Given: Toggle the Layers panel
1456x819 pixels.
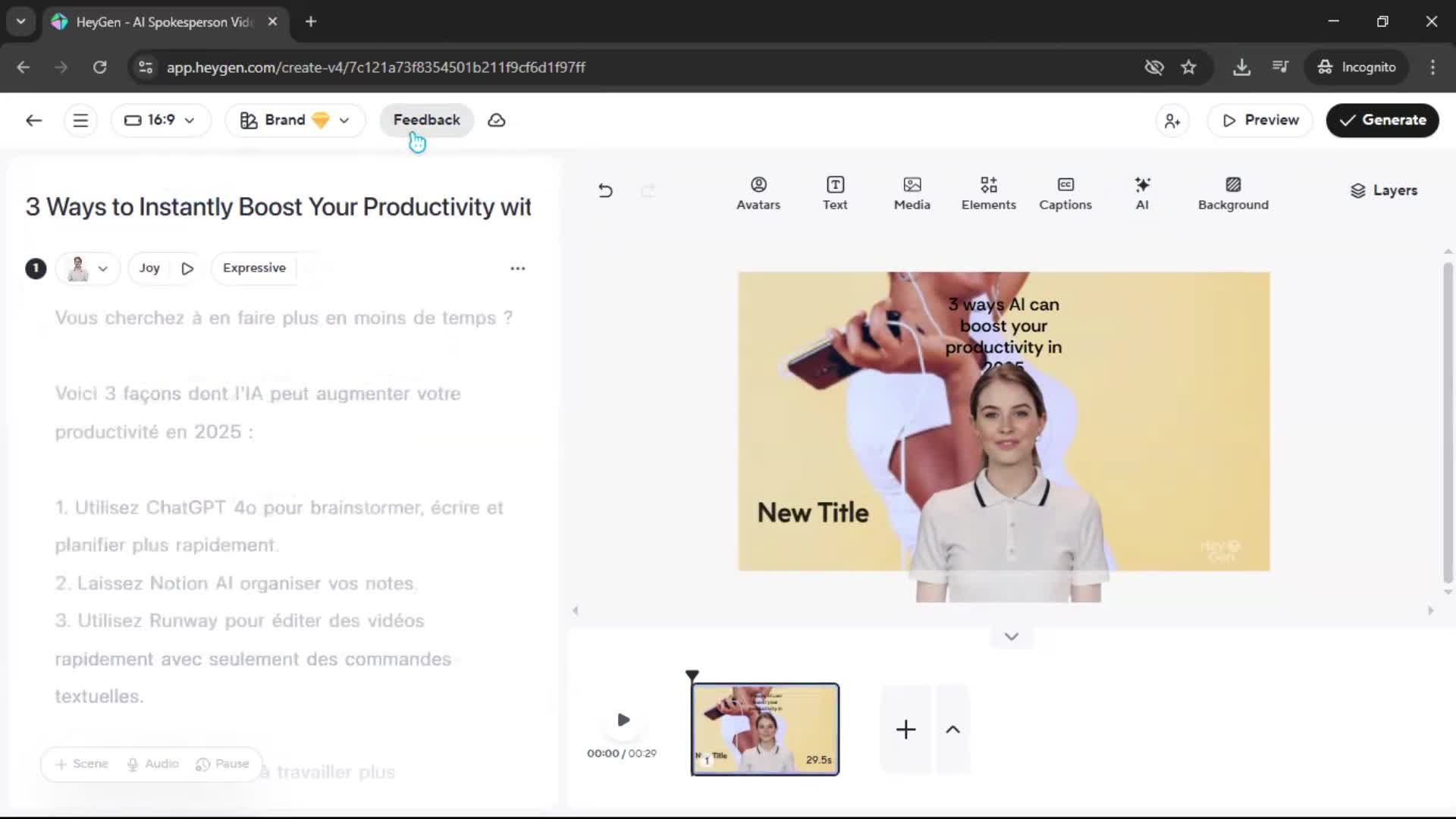Looking at the screenshot, I should [1383, 190].
